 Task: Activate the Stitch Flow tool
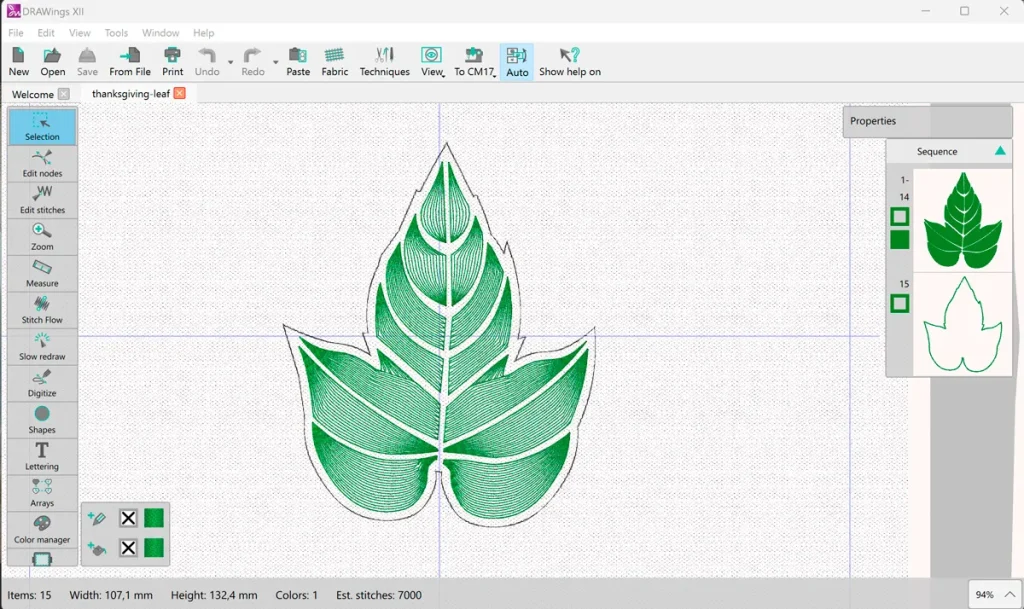tap(42, 309)
